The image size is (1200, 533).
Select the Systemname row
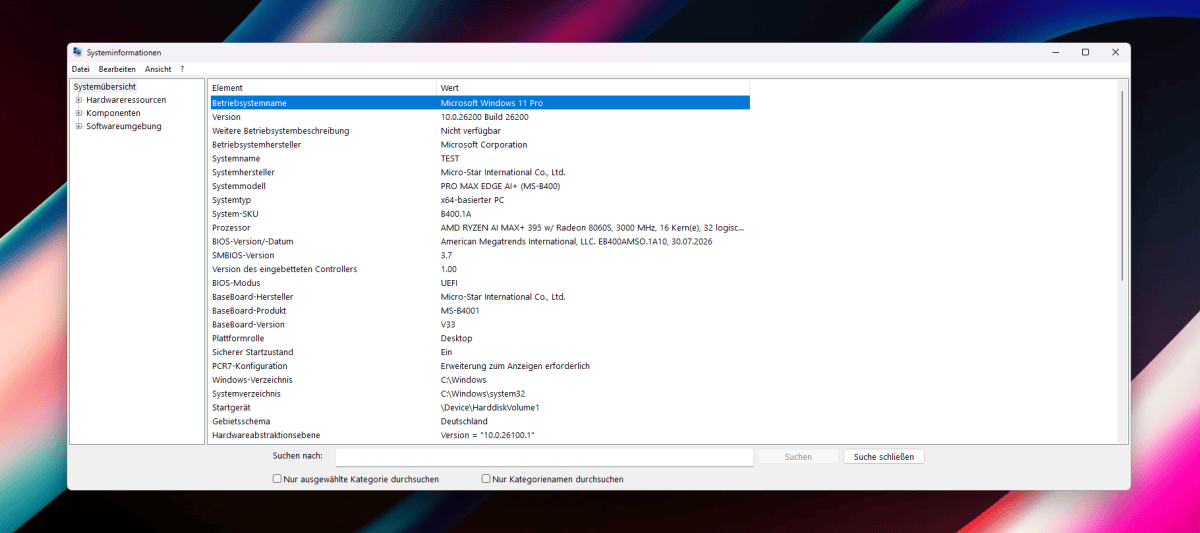(x=479, y=158)
